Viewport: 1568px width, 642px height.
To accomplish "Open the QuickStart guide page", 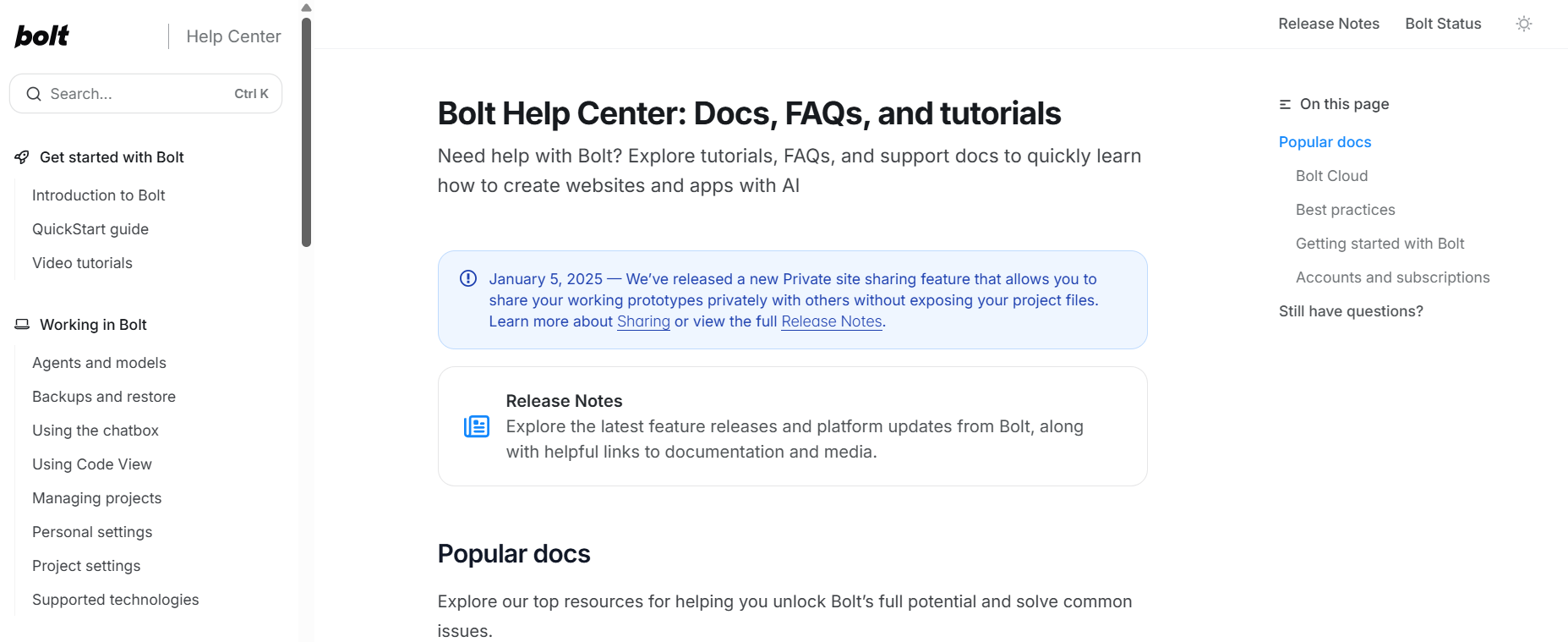I will pyautogui.click(x=90, y=229).
